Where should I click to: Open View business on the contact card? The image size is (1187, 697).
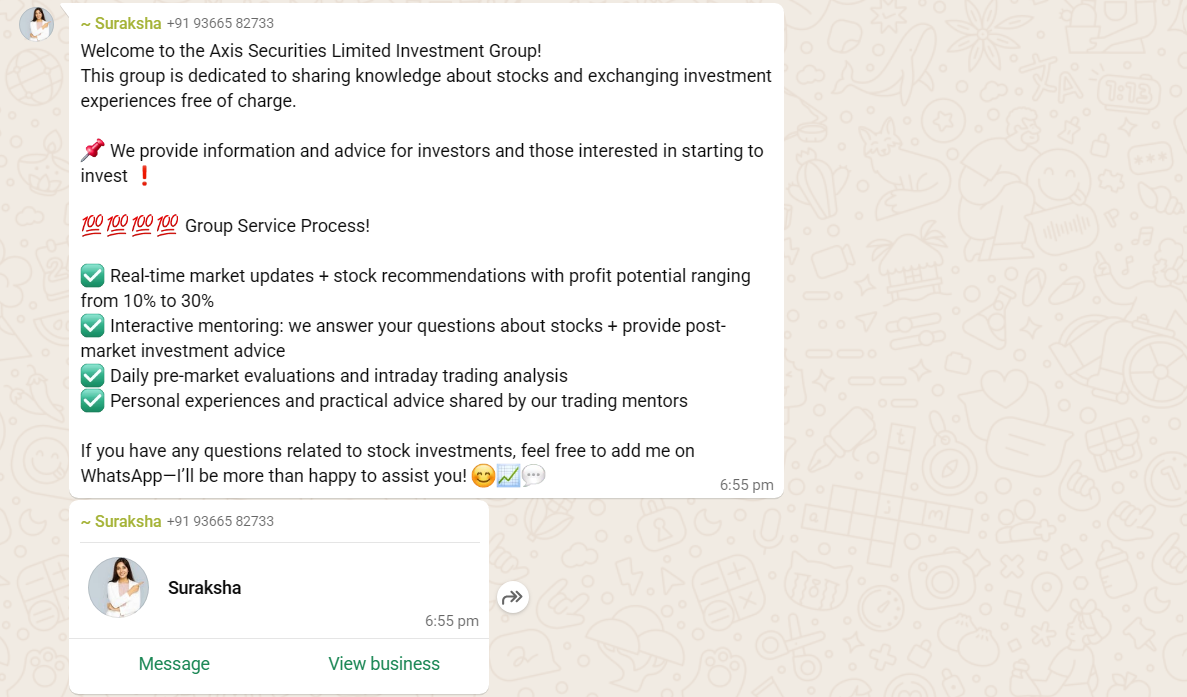point(384,664)
